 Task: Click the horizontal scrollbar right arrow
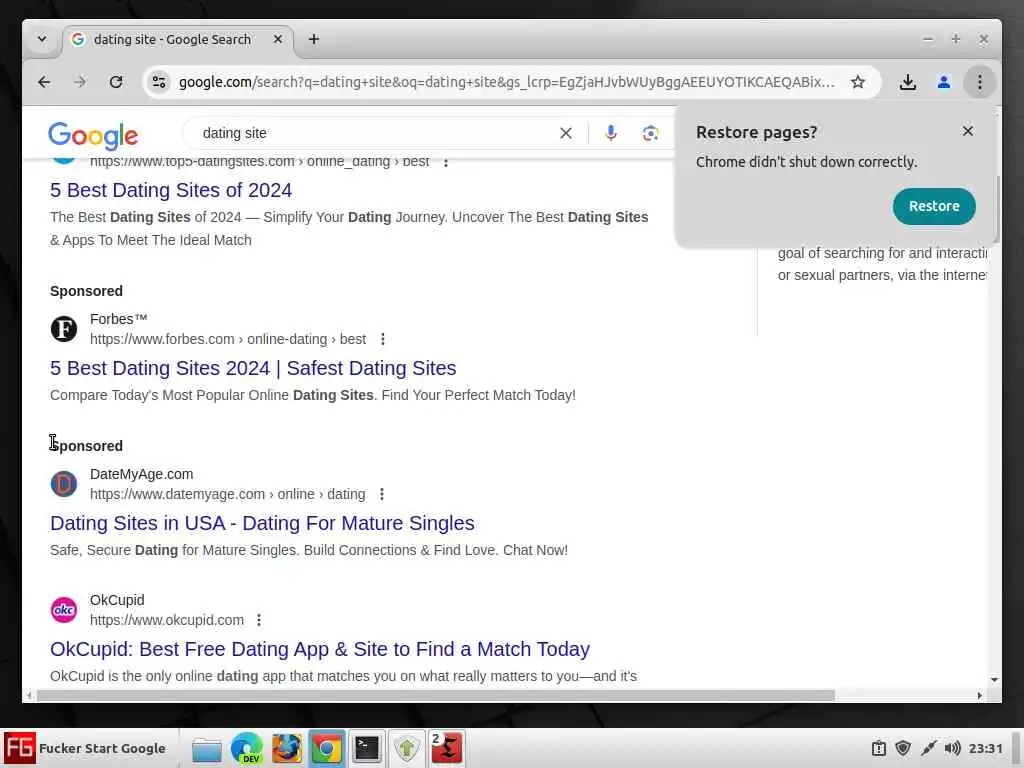coord(980,696)
